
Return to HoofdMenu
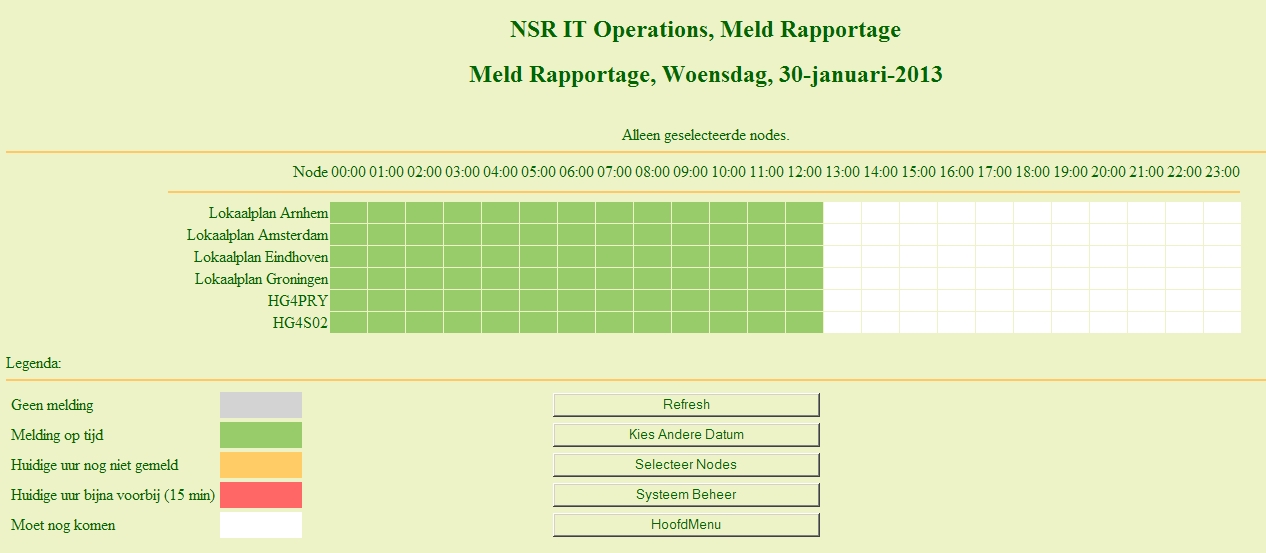pyautogui.click(x=686, y=525)
